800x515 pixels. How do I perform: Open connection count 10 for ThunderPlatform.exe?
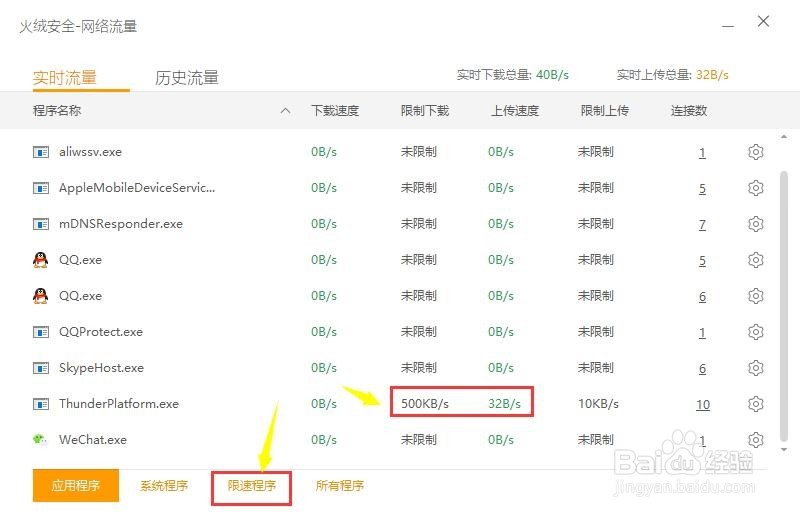click(703, 405)
